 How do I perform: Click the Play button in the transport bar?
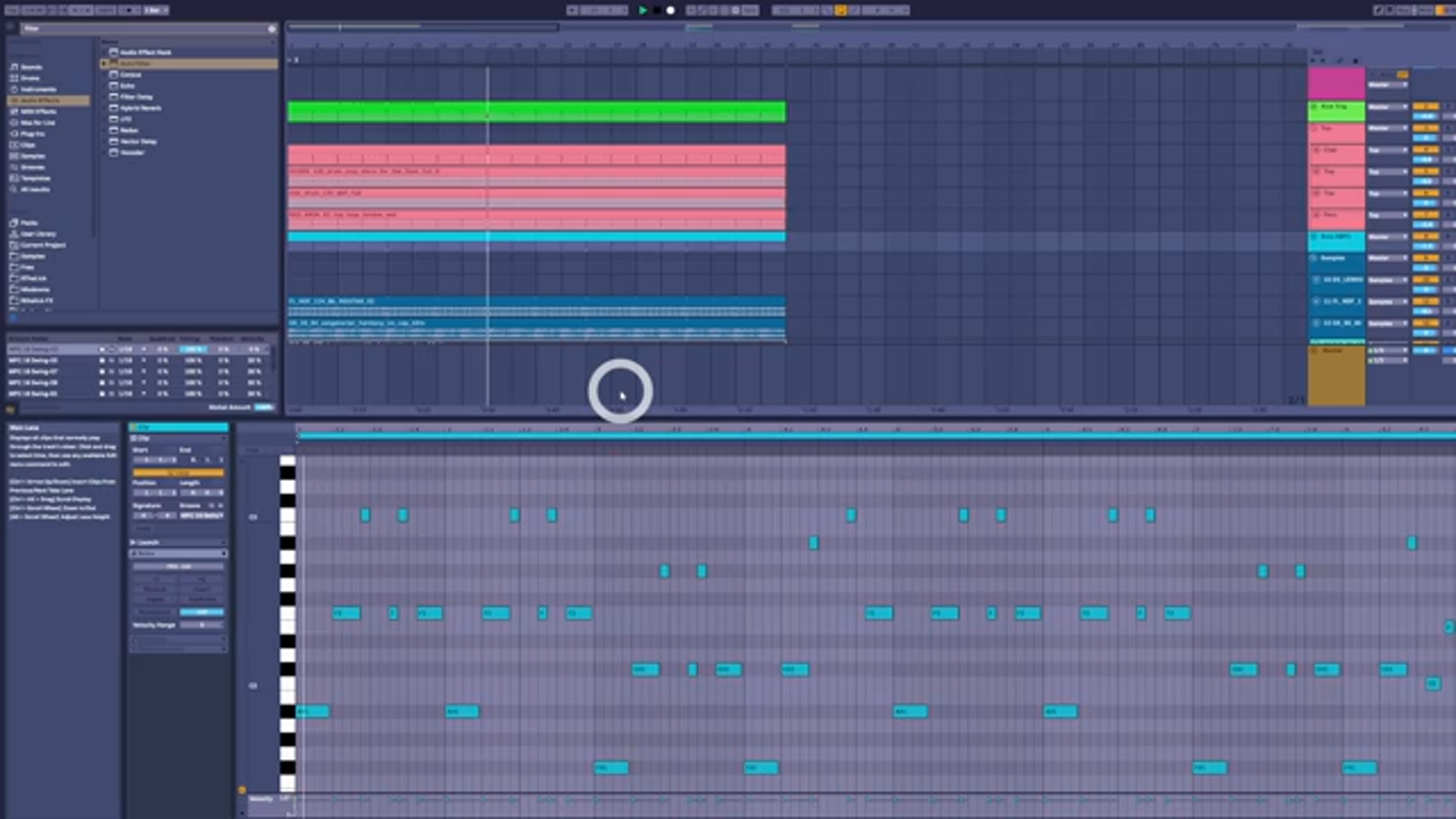click(643, 10)
